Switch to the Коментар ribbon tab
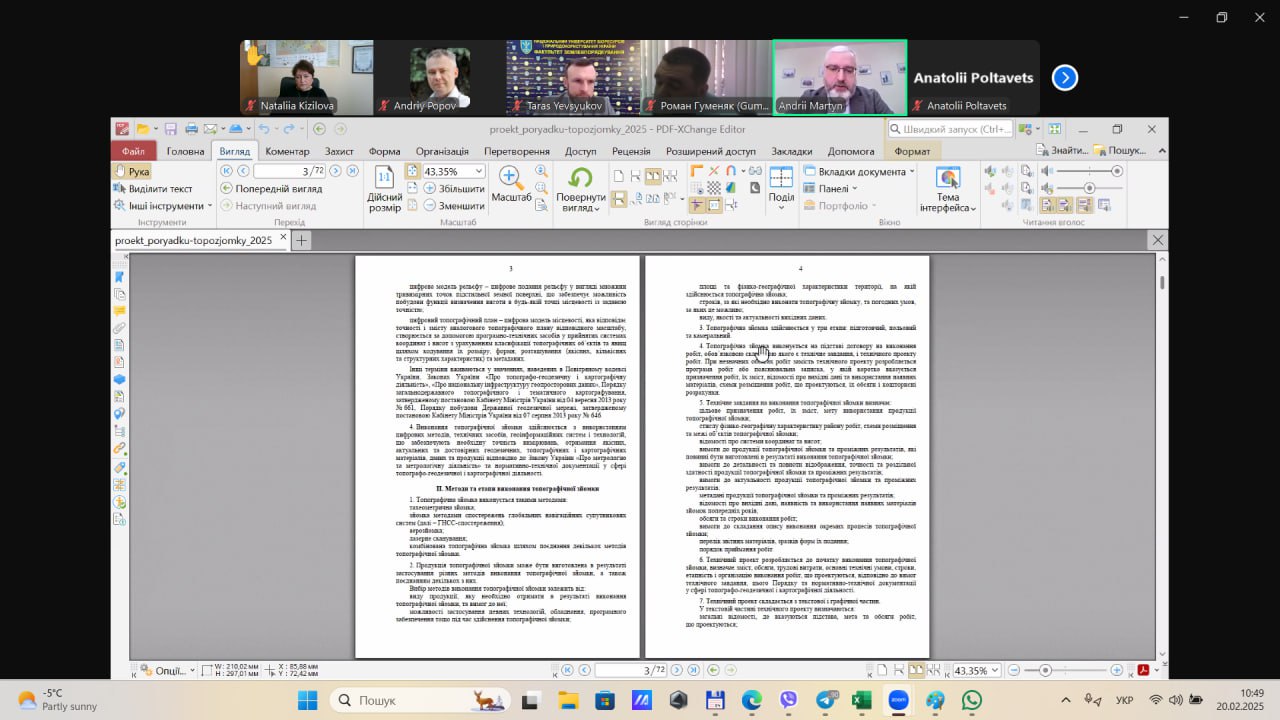 pyautogui.click(x=287, y=151)
